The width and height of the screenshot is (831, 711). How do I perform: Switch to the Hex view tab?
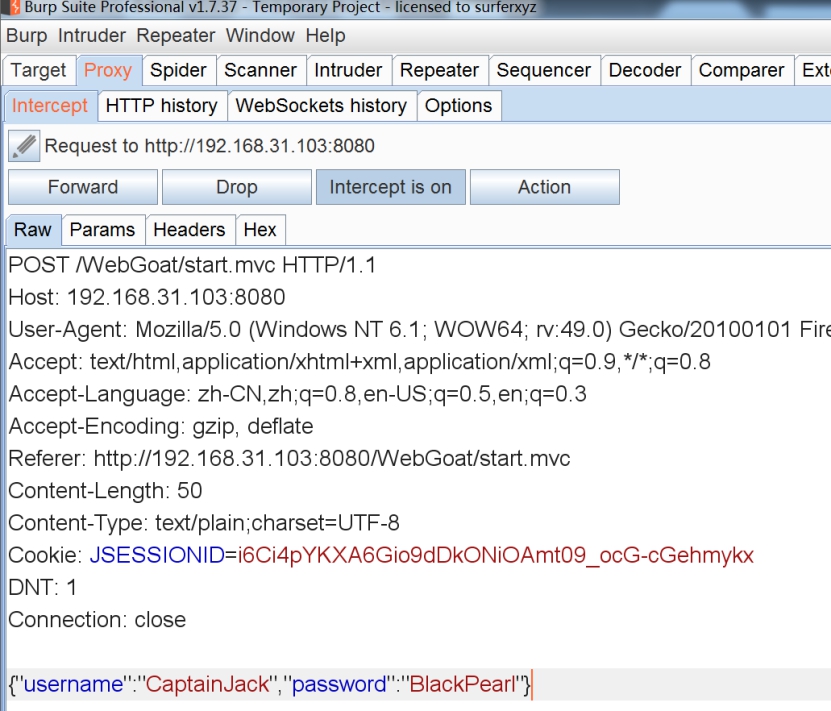click(260, 230)
